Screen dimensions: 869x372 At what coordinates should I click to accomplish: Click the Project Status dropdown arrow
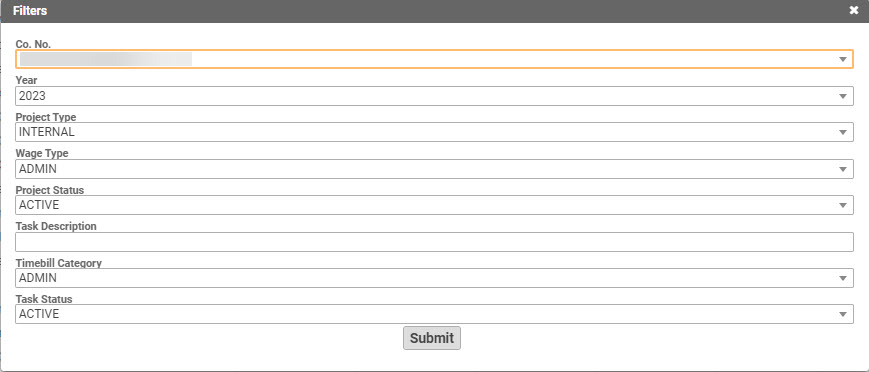tap(843, 205)
